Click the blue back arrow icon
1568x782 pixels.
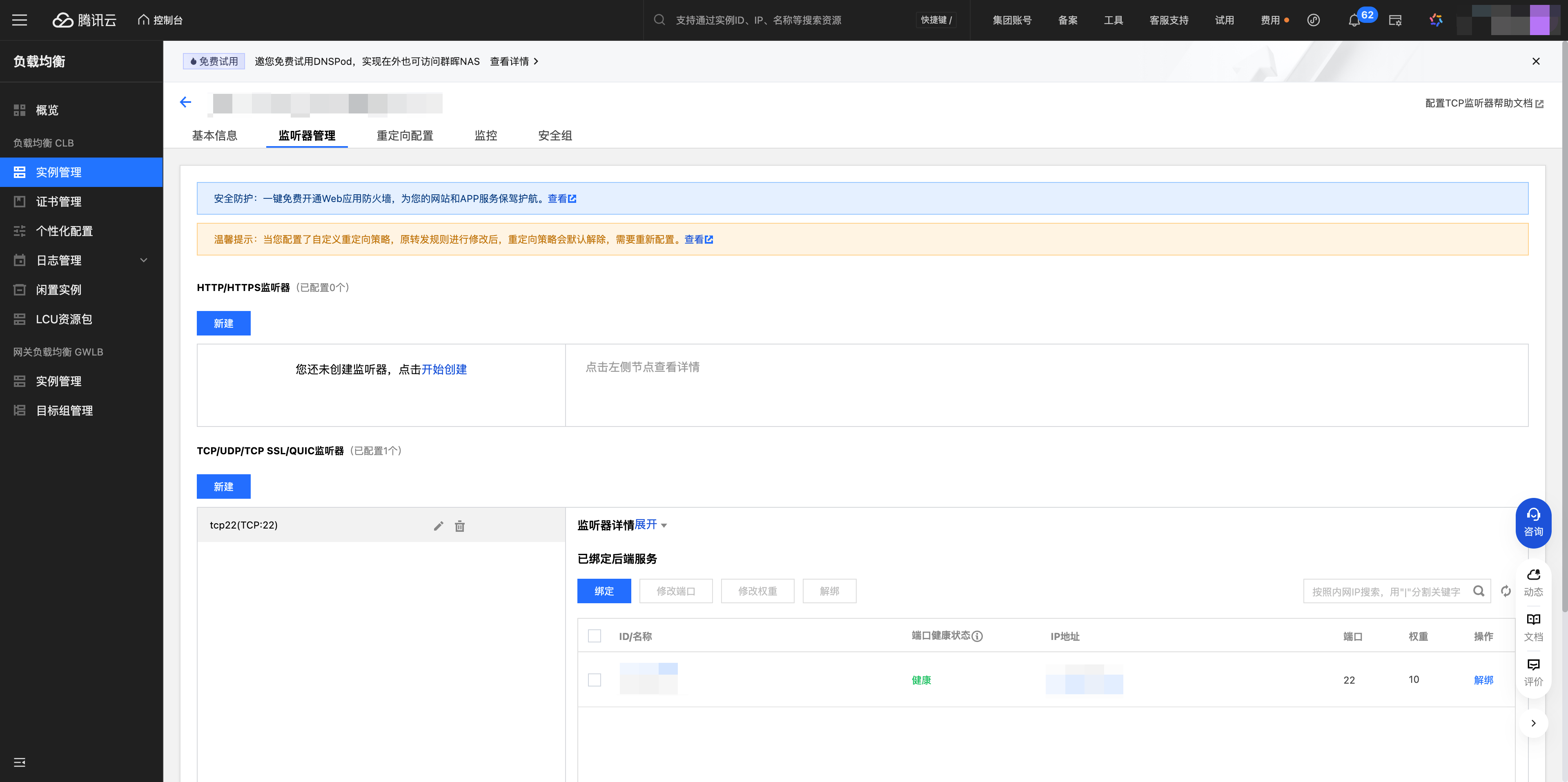pyautogui.click(x=186, y=102)
